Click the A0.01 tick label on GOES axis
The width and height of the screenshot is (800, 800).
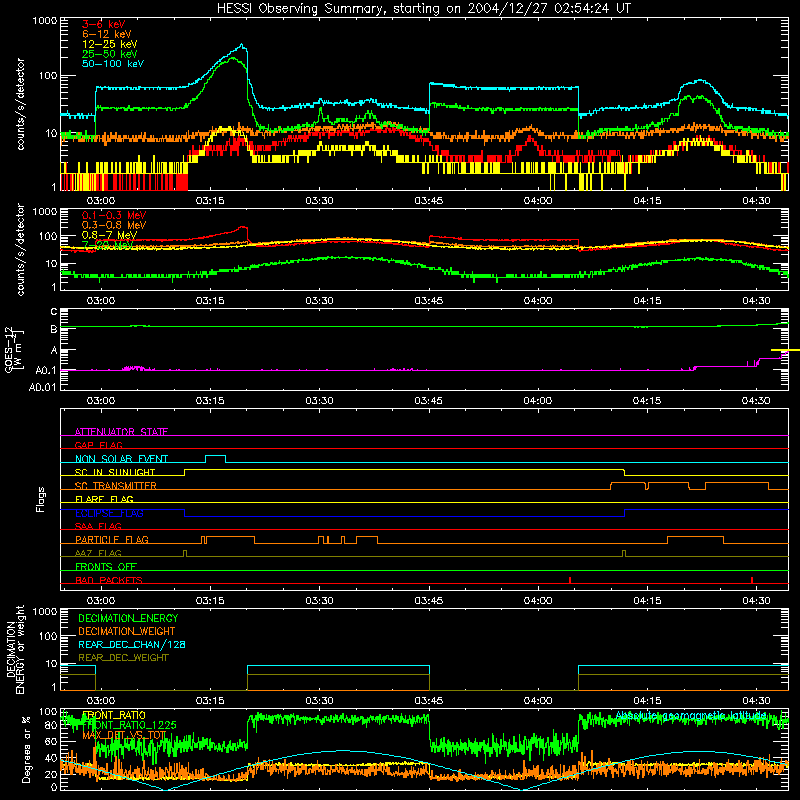42,387
